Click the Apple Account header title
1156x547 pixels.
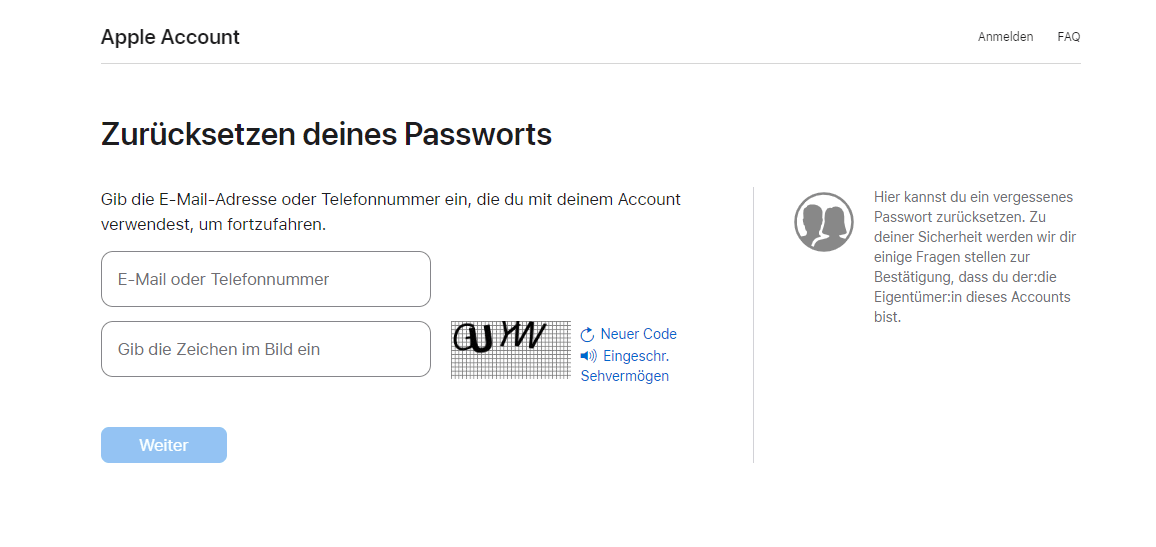[x=170, y=37]
